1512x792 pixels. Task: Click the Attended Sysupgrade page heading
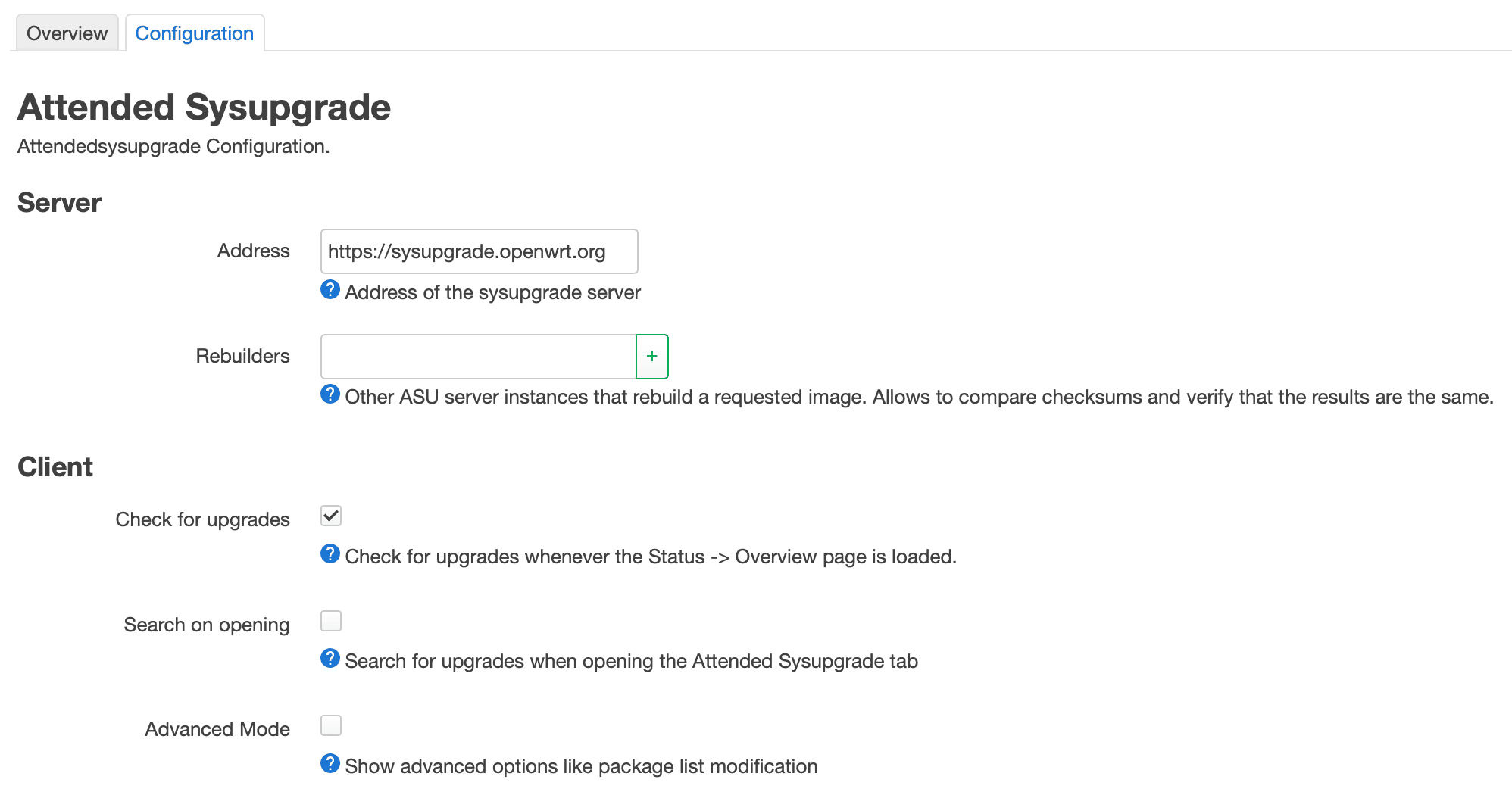pyautogui.click(x=204, y=108)
